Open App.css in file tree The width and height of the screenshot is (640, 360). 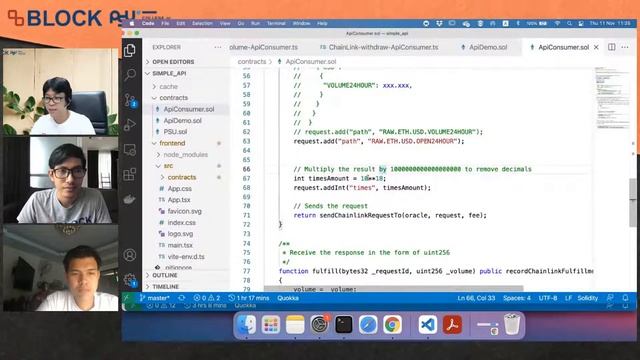click(179, 189)
